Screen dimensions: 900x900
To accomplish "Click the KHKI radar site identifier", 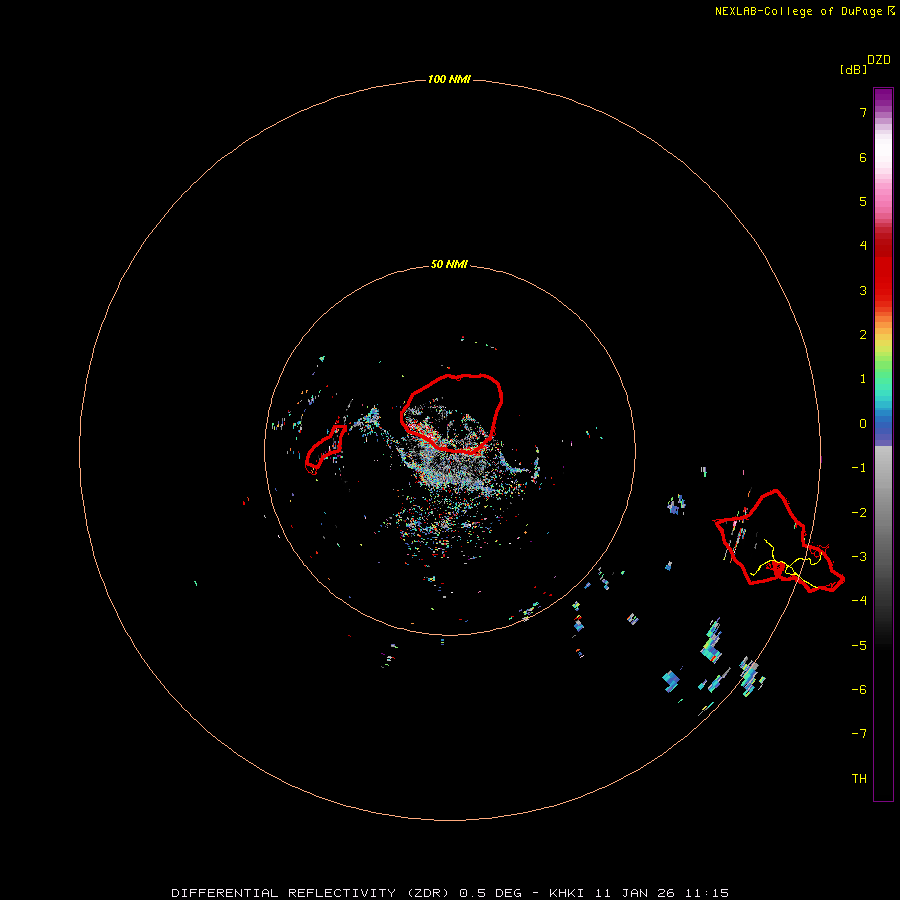I will [567, 893].
